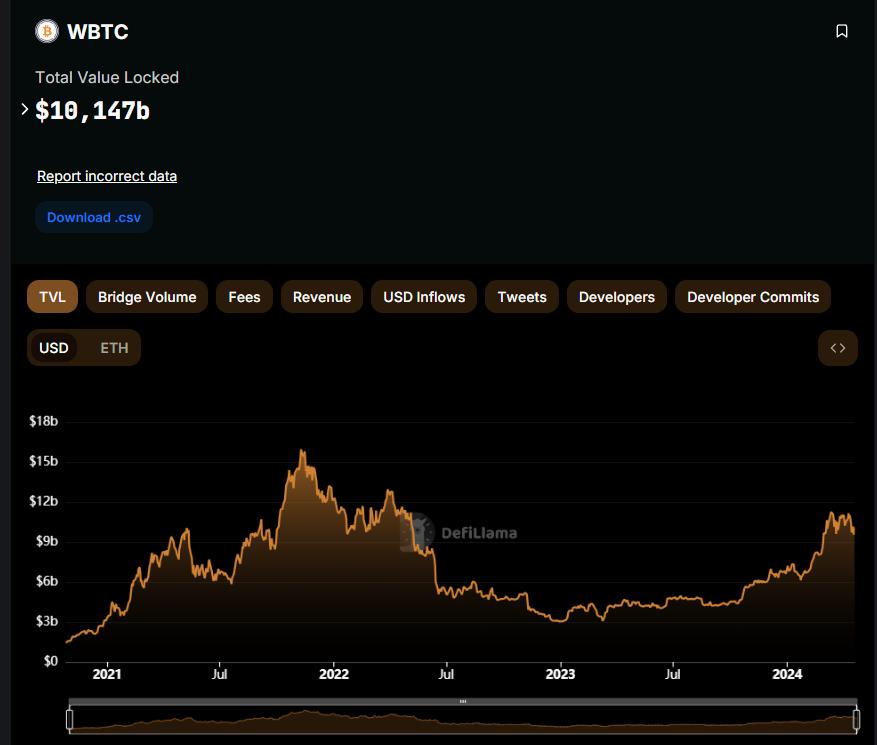Click the $18b y-axis label
Screen dimensions: 877x745
(44, 421)
